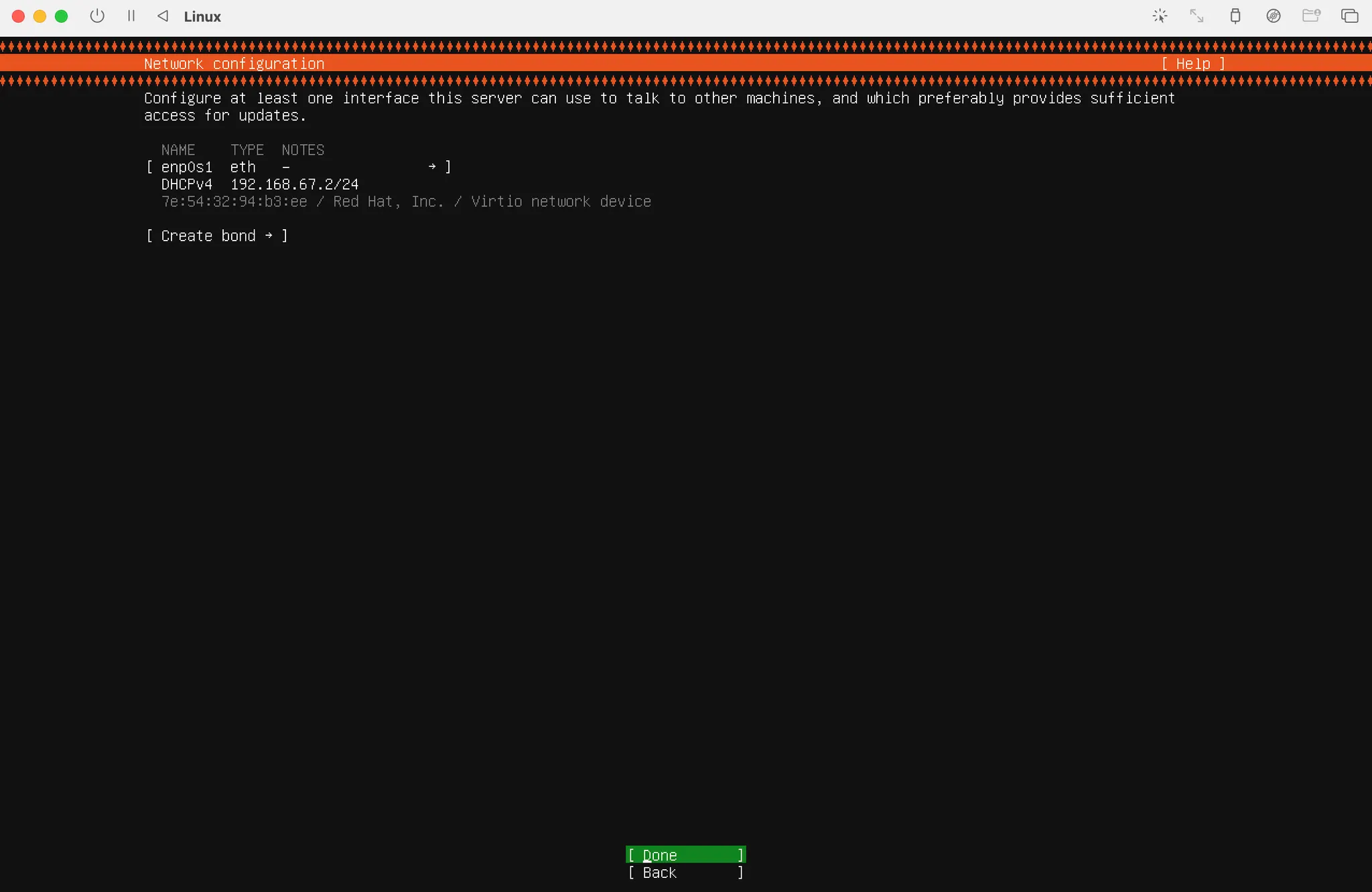Click the power button icon in toolbar
This screenshot has height=892, width=1372.
97,16
